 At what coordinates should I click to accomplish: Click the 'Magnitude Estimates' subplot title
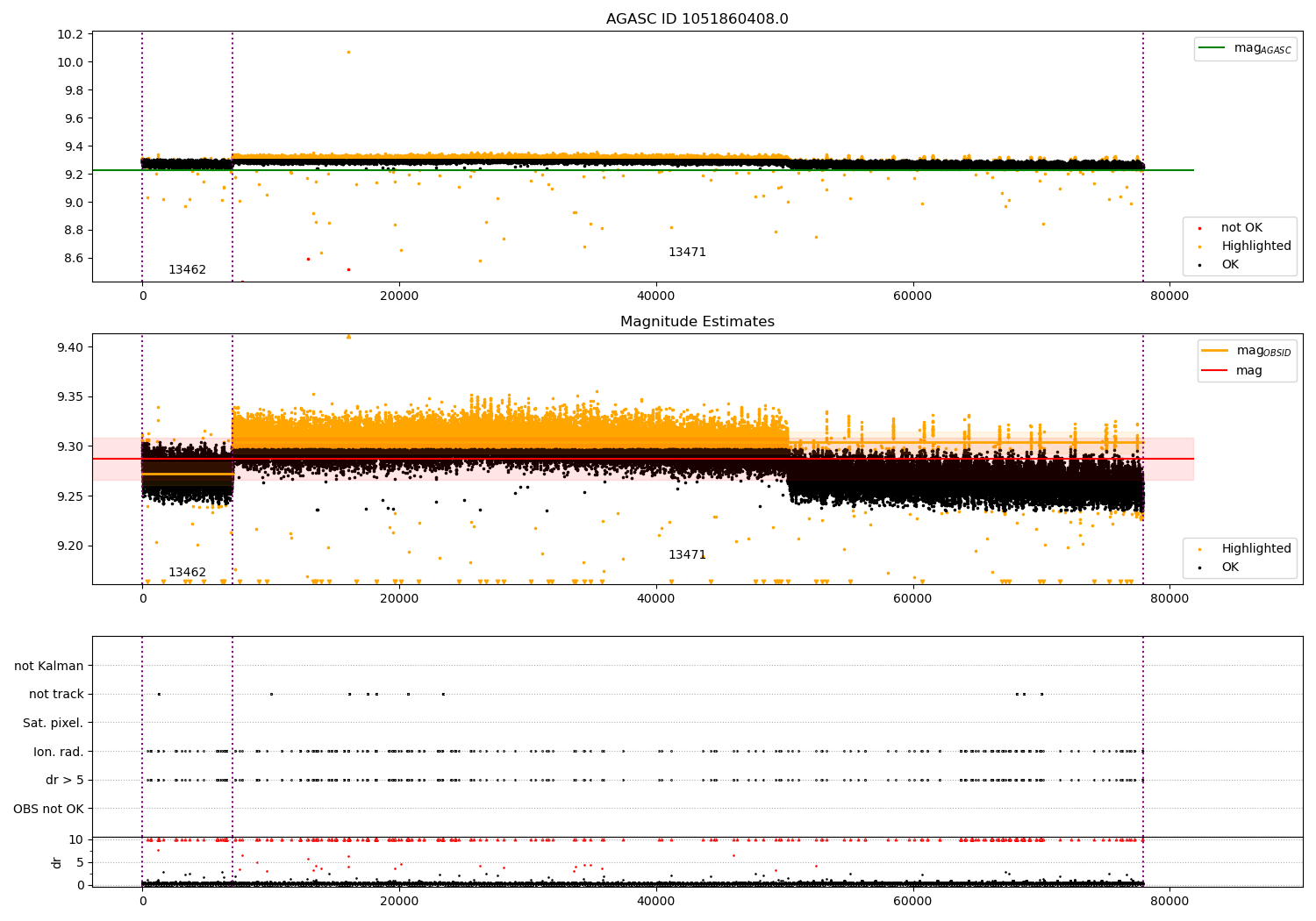click(697, 322)
